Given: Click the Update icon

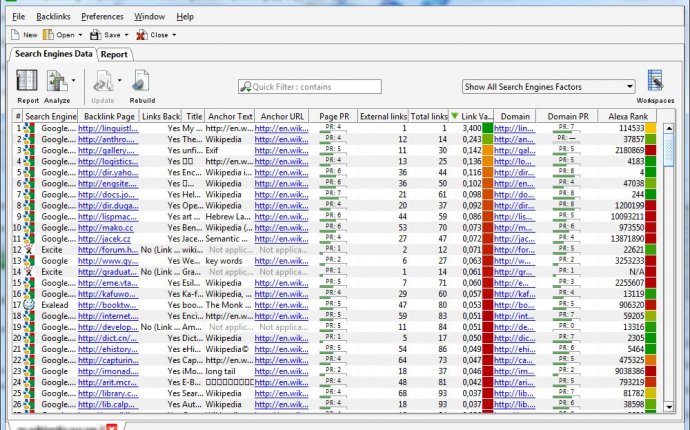Looking at the screenshot, I should coord(103,81).
